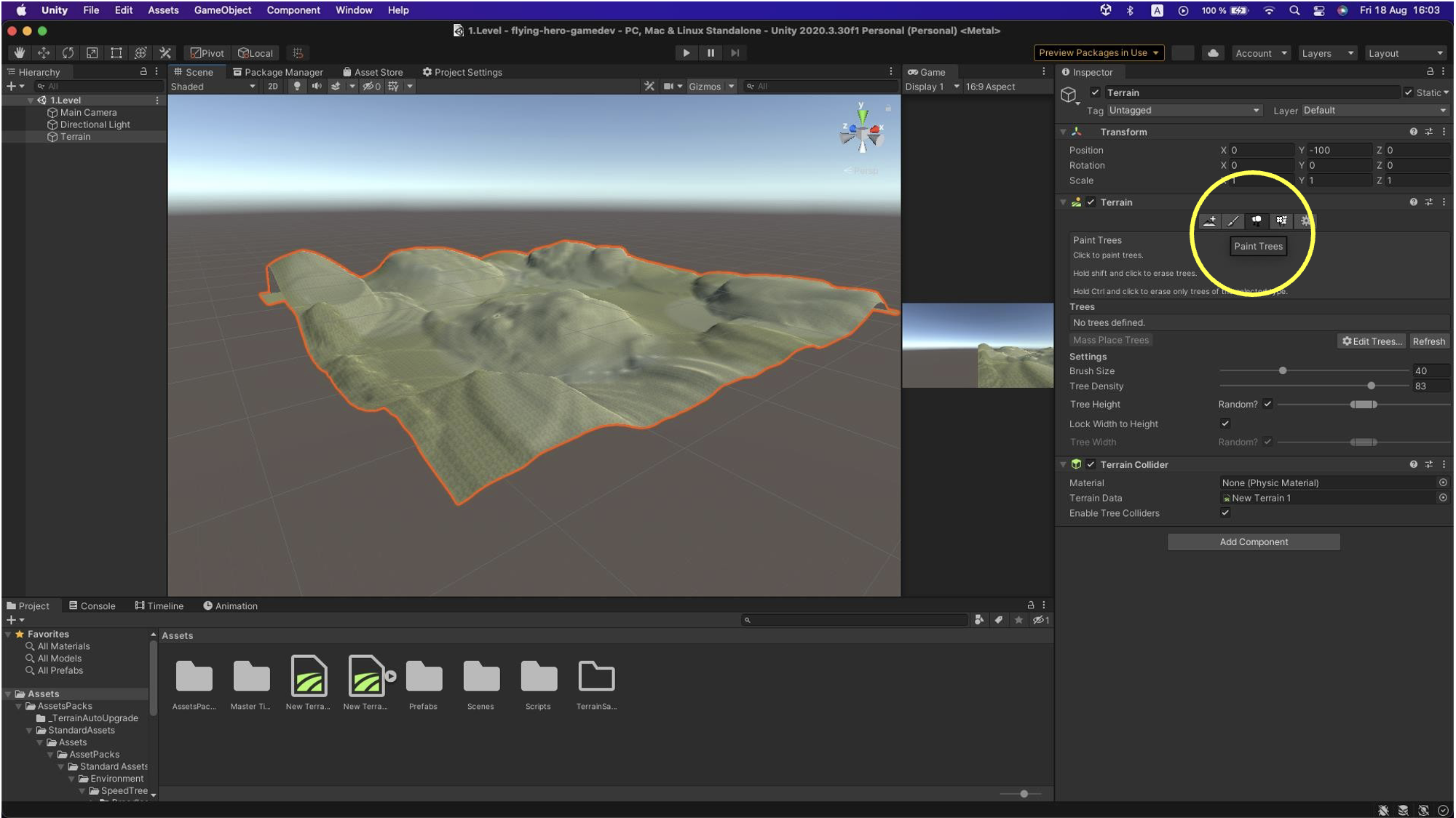Select the Scale tool

[92, 53]
